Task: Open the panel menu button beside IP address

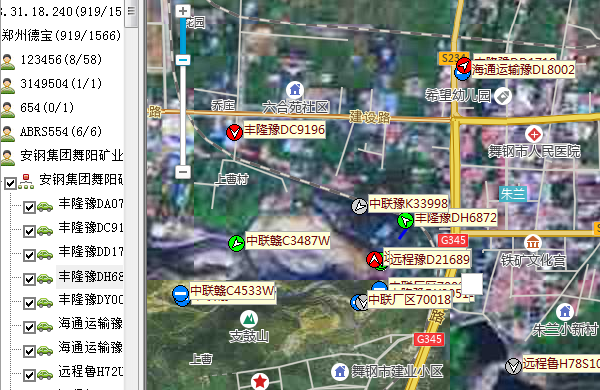Action: [131, 11]
